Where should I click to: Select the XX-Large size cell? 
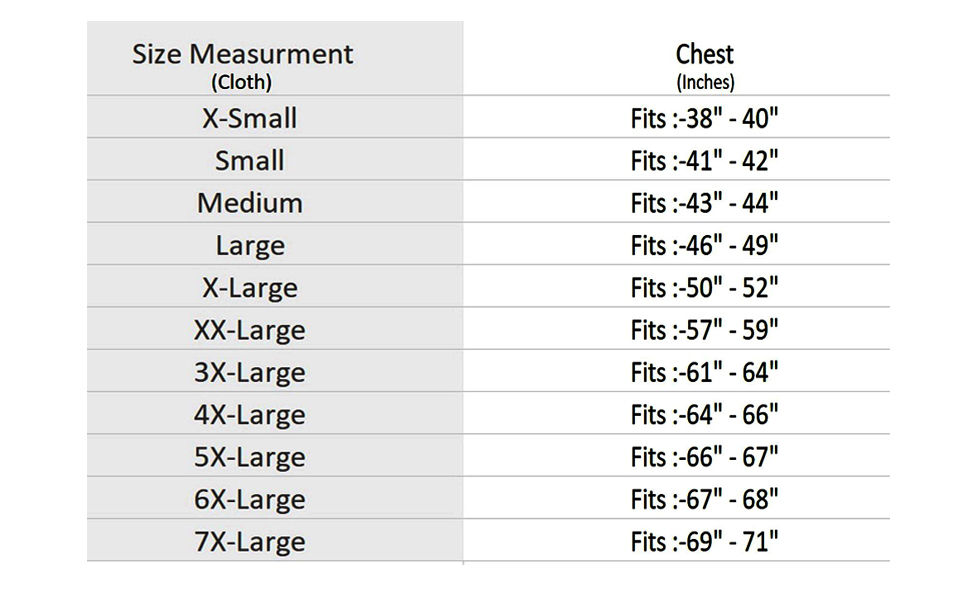click(250, 330)
